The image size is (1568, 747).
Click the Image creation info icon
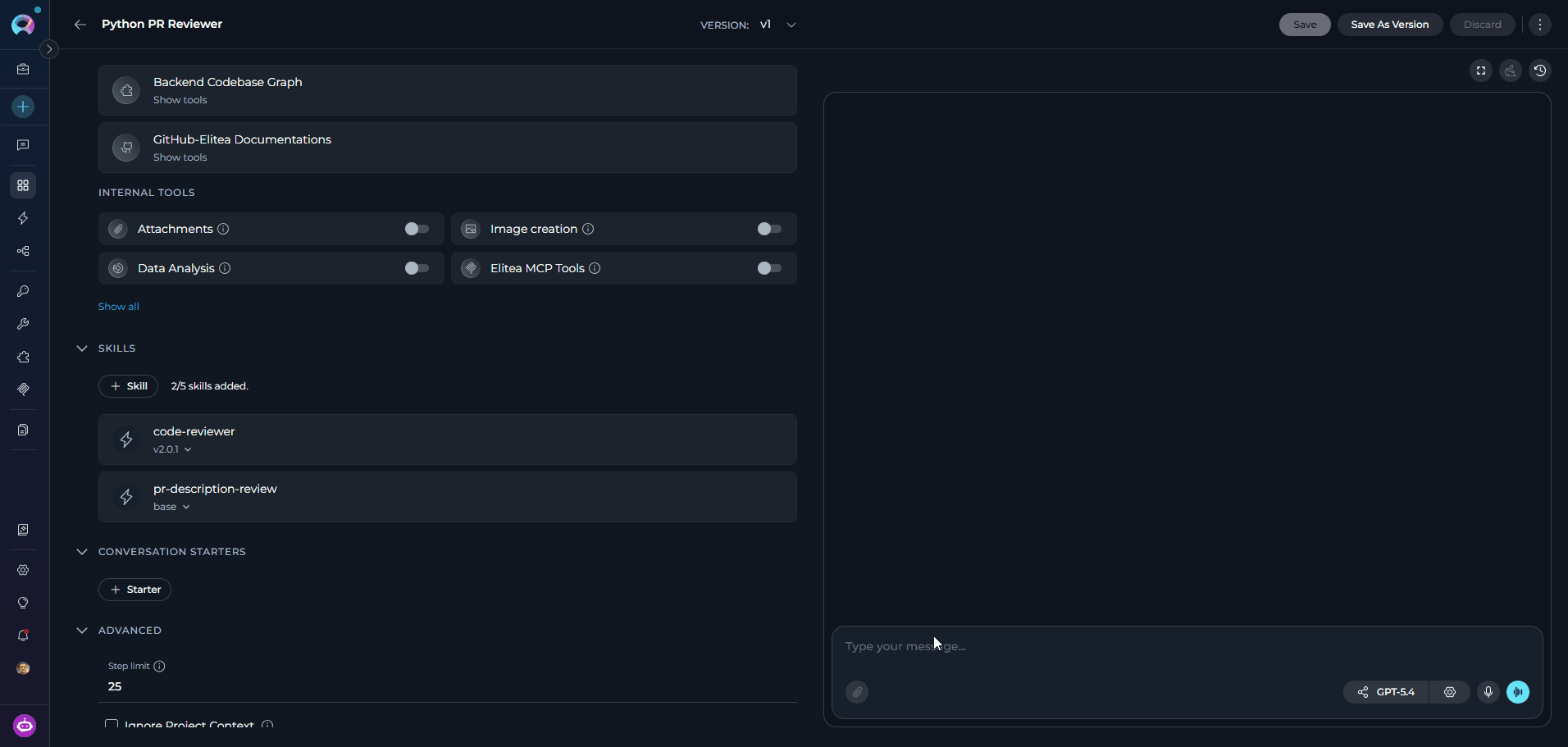pos(588,229)
